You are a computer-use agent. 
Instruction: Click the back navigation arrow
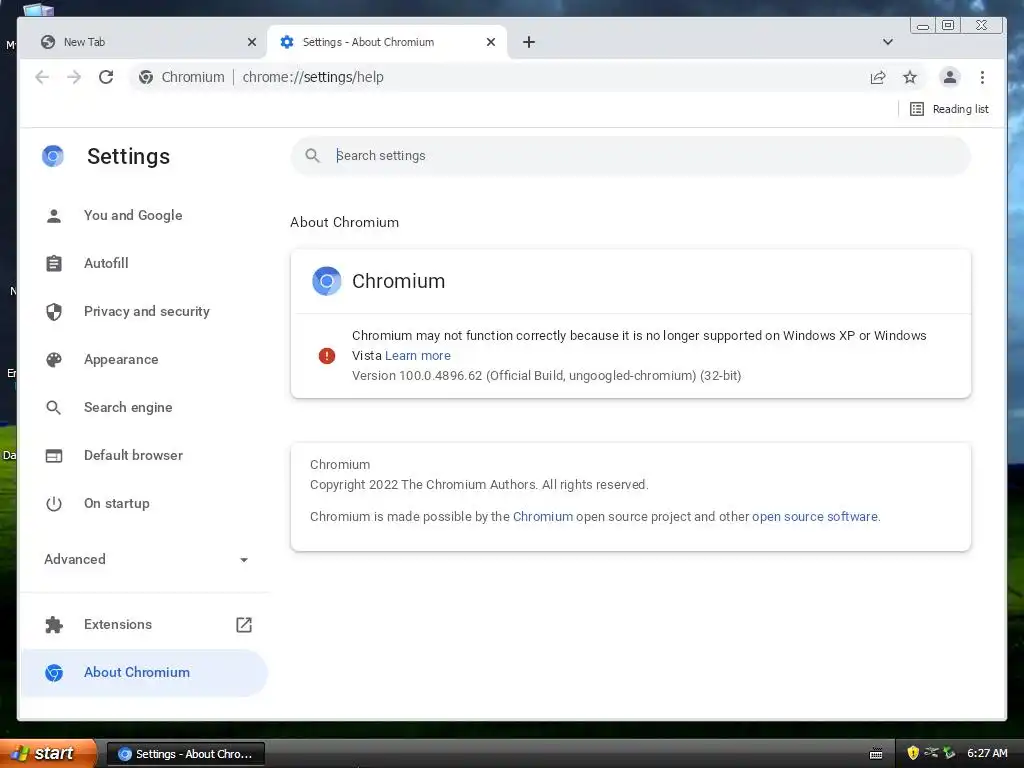pyautogui.click(x=42, y=77)
